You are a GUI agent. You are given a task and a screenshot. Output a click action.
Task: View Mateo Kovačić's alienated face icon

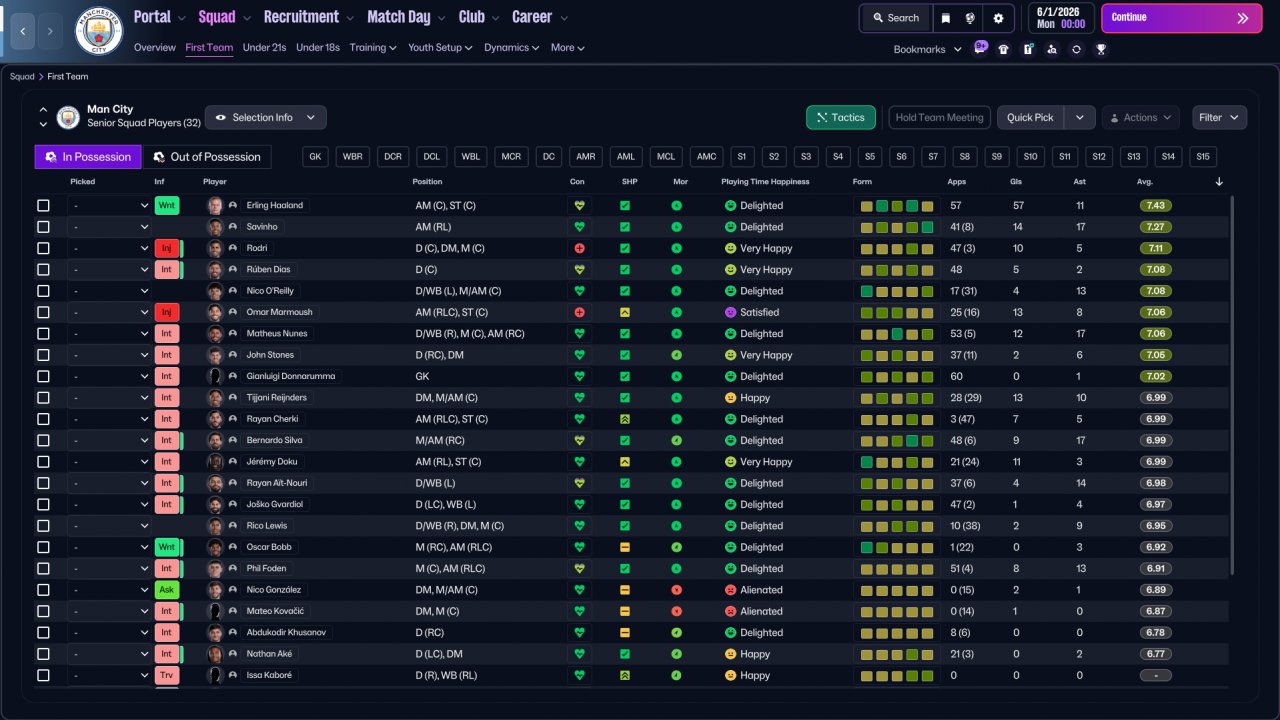pyautogui.click(x=731, y=611)
